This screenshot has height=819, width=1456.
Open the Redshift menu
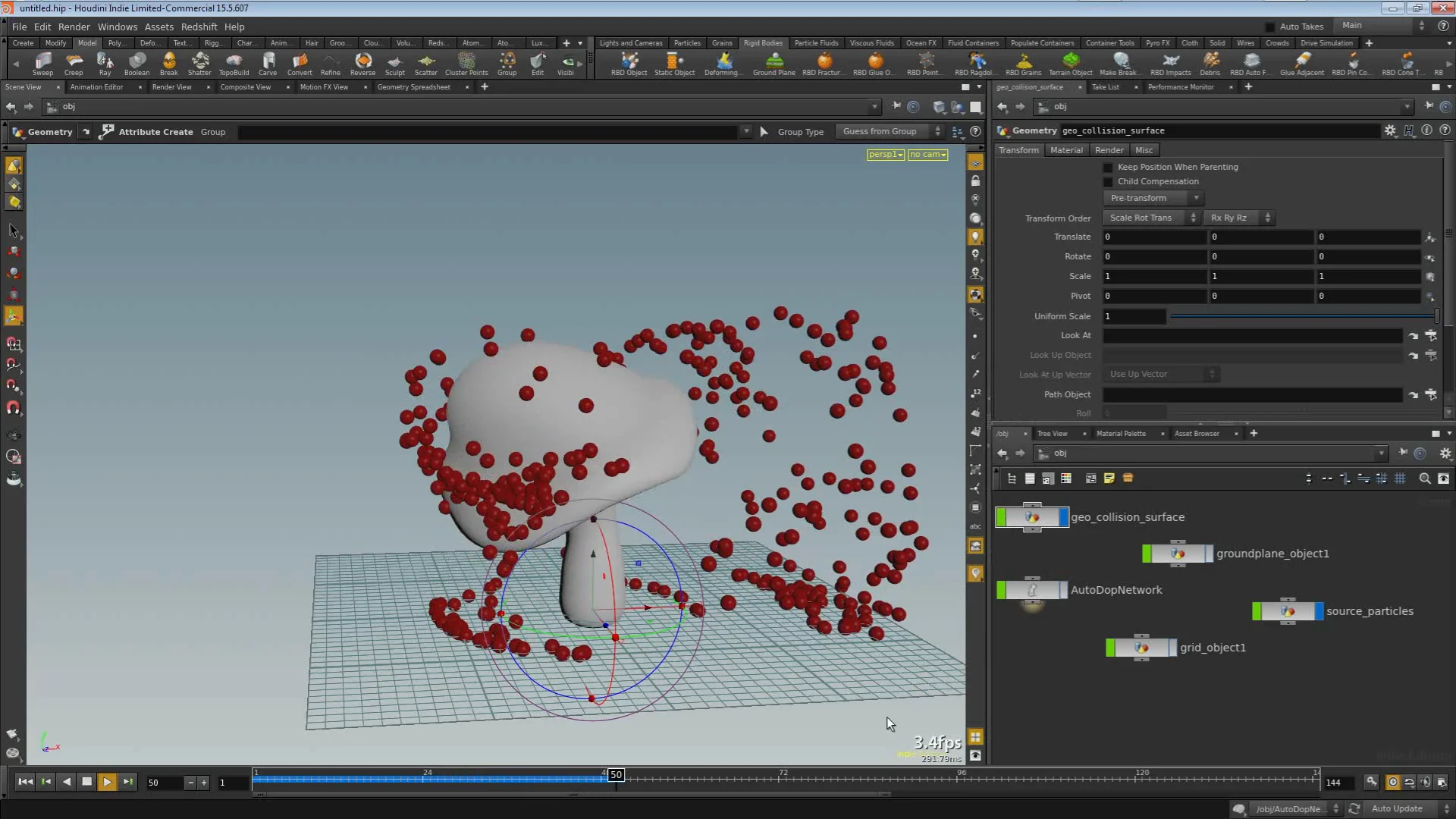[x=199, y=27]
